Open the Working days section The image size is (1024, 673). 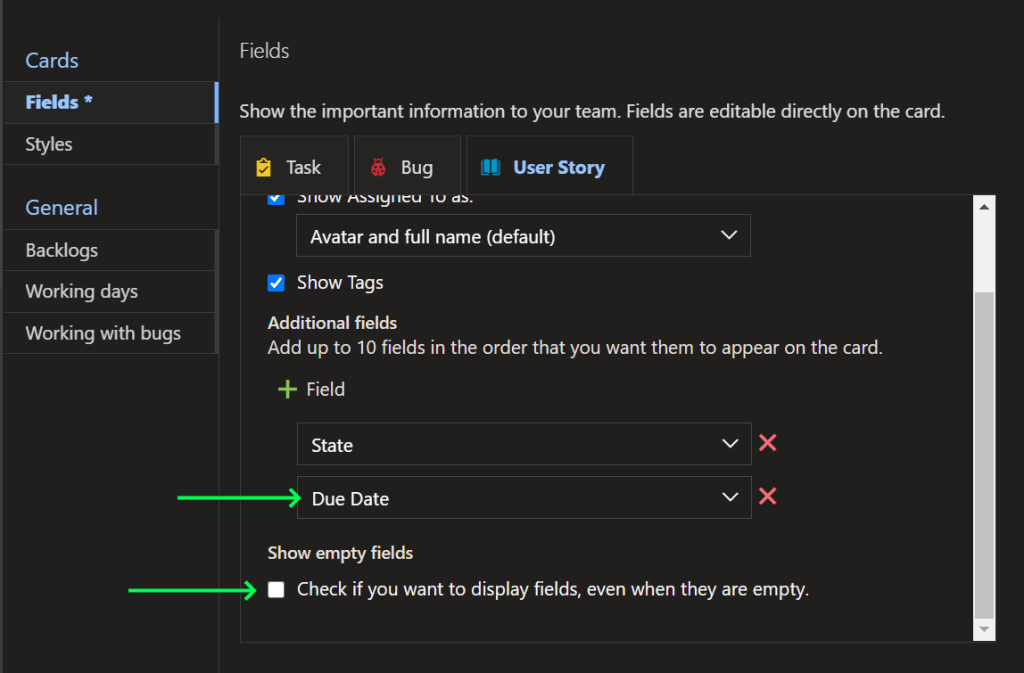(x=82, y=292)
